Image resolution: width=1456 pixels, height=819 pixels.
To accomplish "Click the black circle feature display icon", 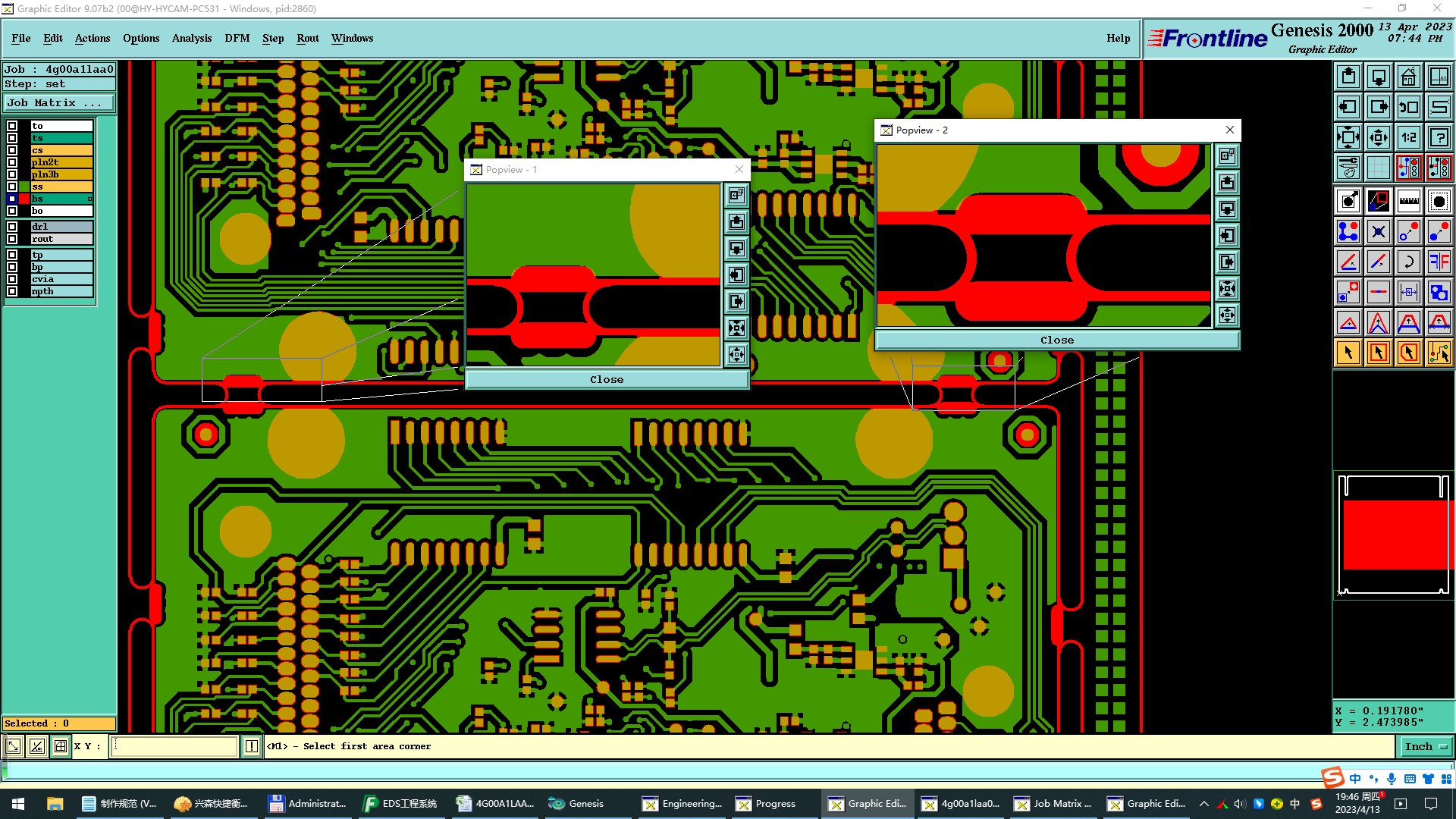I will (x=1439, y=201).
